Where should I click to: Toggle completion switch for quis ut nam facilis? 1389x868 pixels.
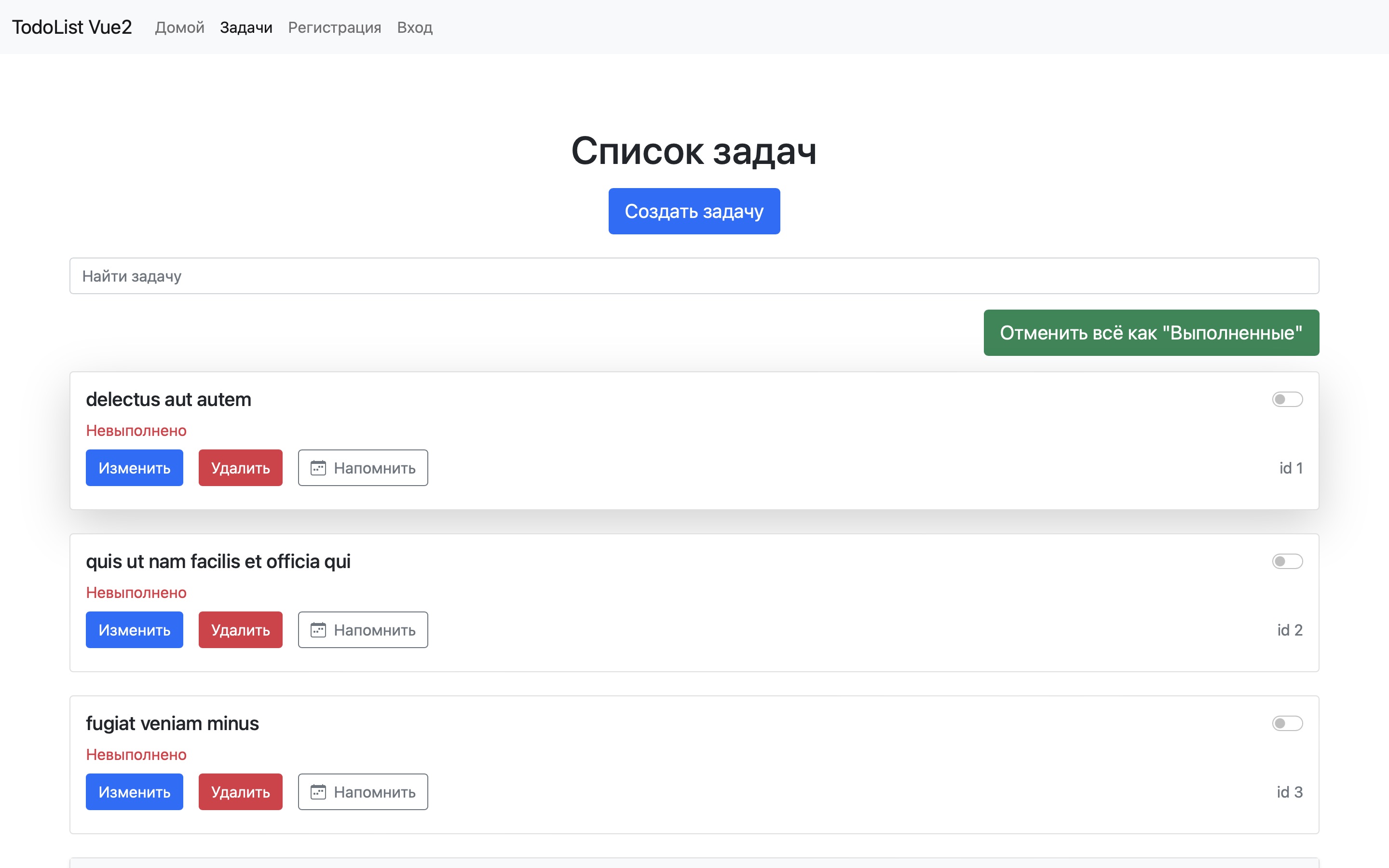click(x=1287, y=561)
